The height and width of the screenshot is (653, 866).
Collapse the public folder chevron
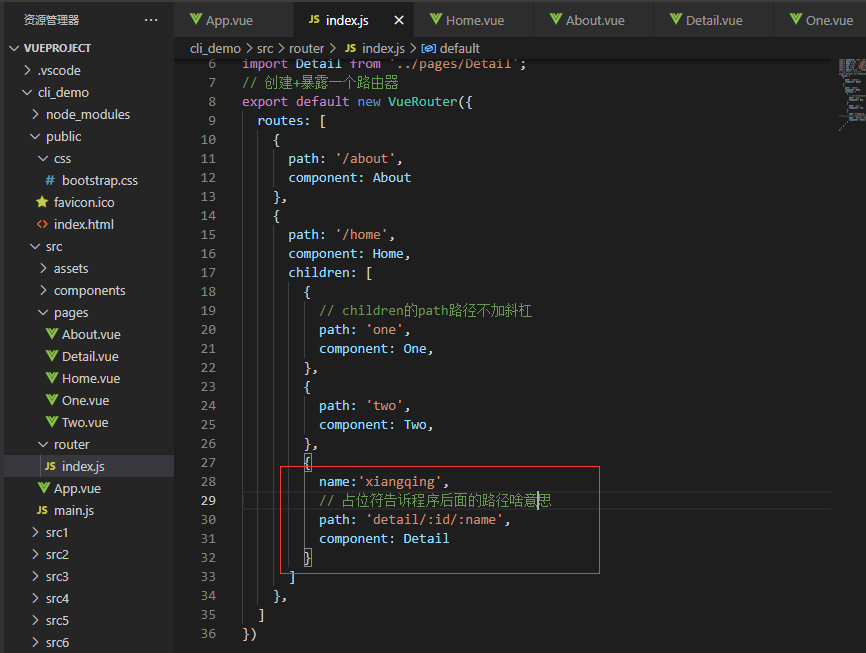click(x=35, y=136)
